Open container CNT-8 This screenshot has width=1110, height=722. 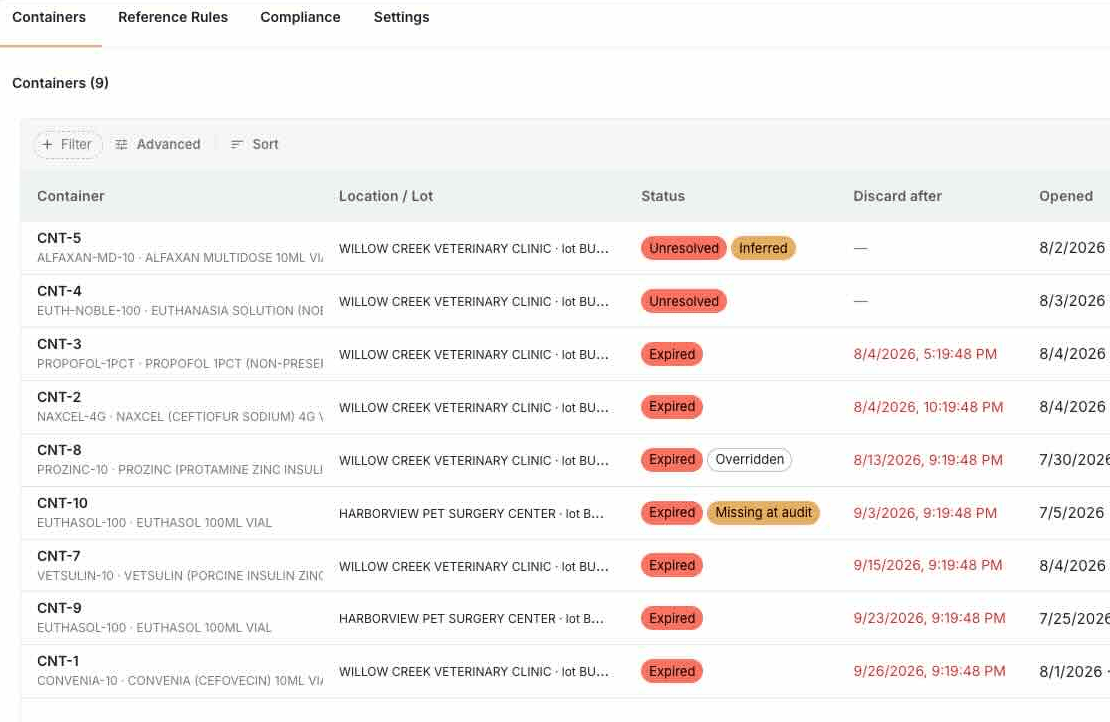[59, 450]
